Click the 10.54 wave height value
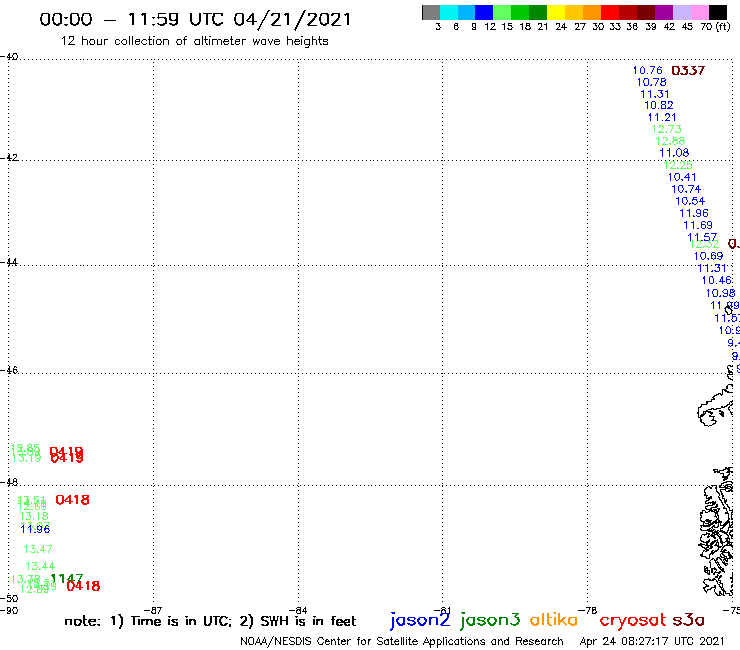 pos(690,201)
